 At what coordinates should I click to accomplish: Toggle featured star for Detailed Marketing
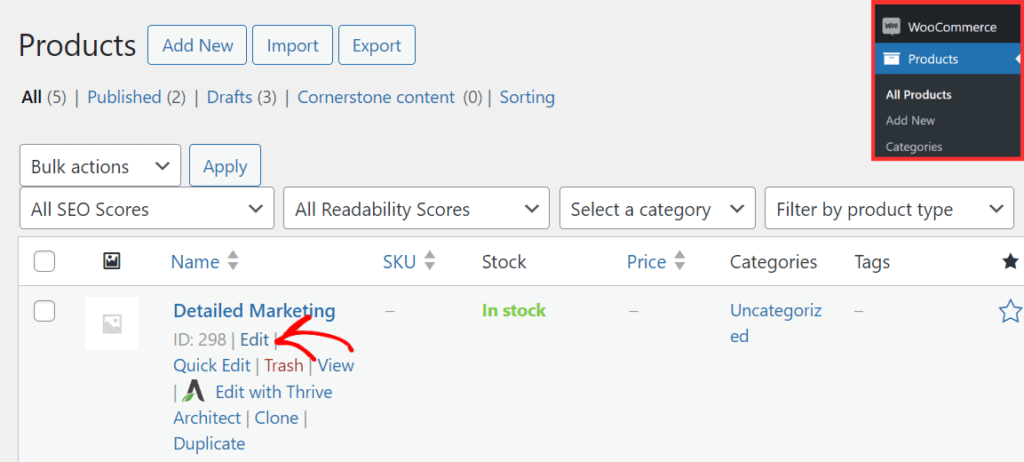(x=1010, y=311)
